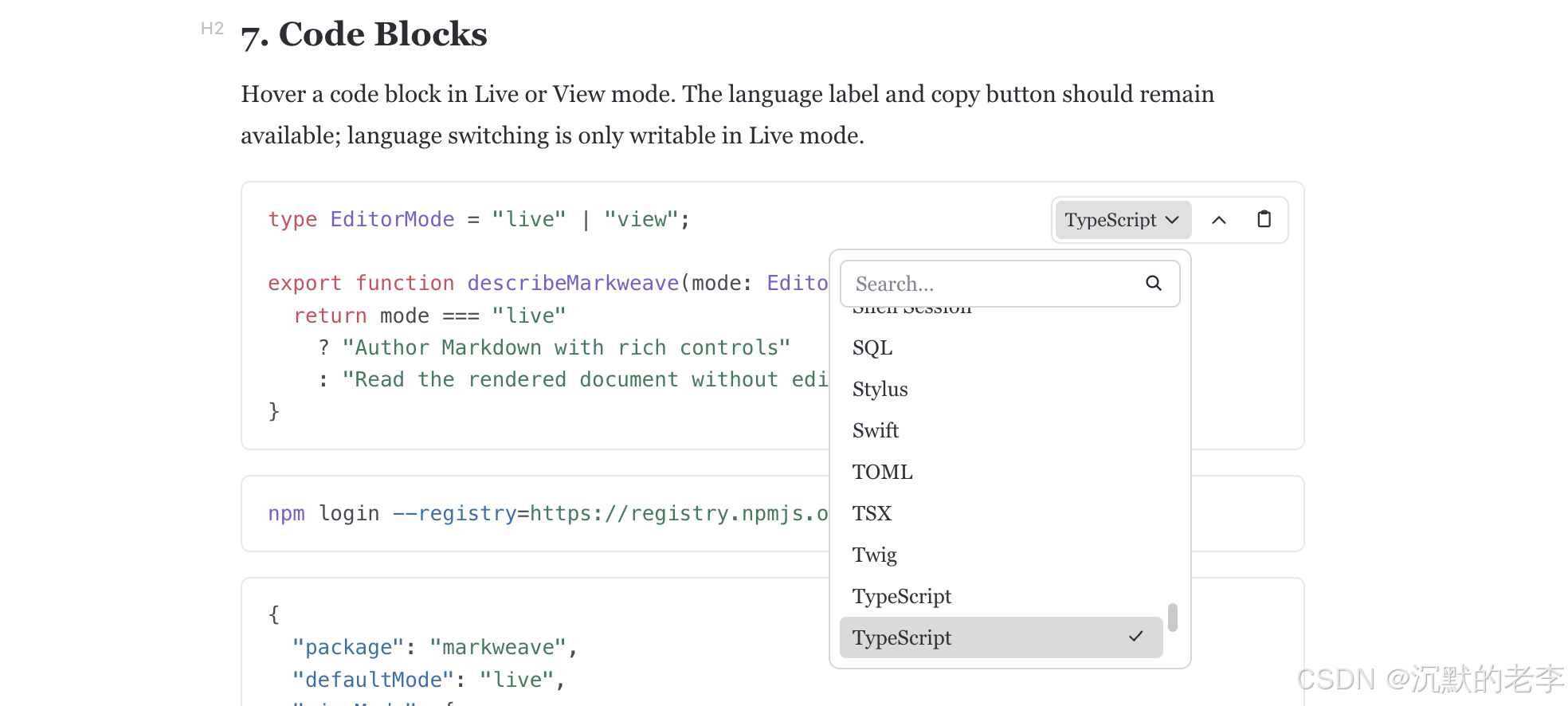Pick TOML in the language list
This screenshot has width=1568, height=706.
coord(1002,472)
